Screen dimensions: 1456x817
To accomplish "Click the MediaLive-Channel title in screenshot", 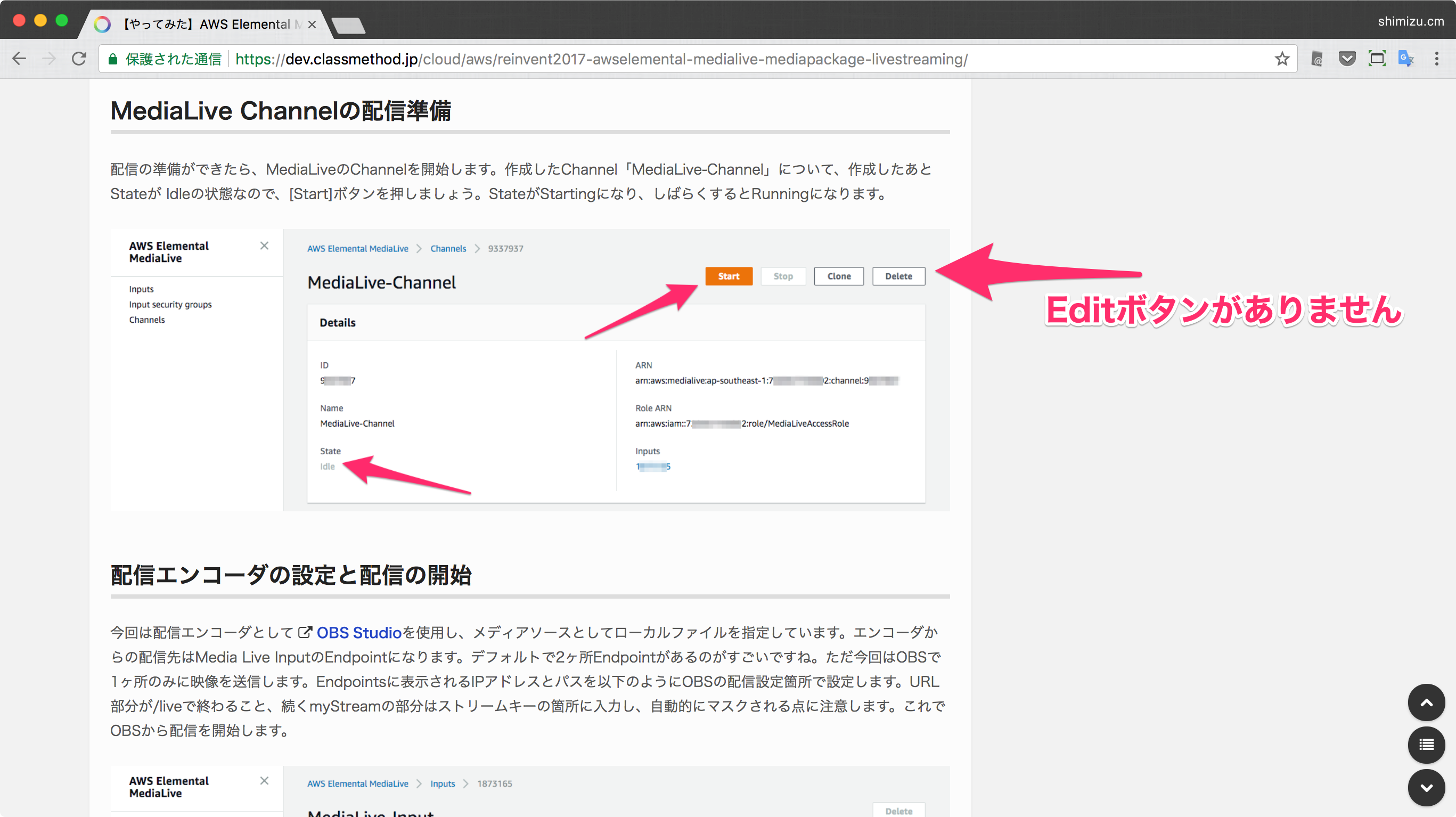I will coord(381,282).
